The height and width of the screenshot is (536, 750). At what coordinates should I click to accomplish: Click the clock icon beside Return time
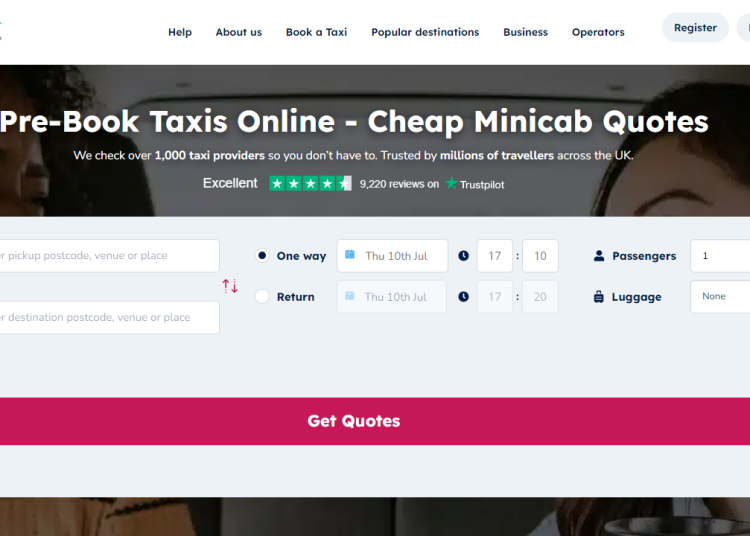click(x=463, y=297)
